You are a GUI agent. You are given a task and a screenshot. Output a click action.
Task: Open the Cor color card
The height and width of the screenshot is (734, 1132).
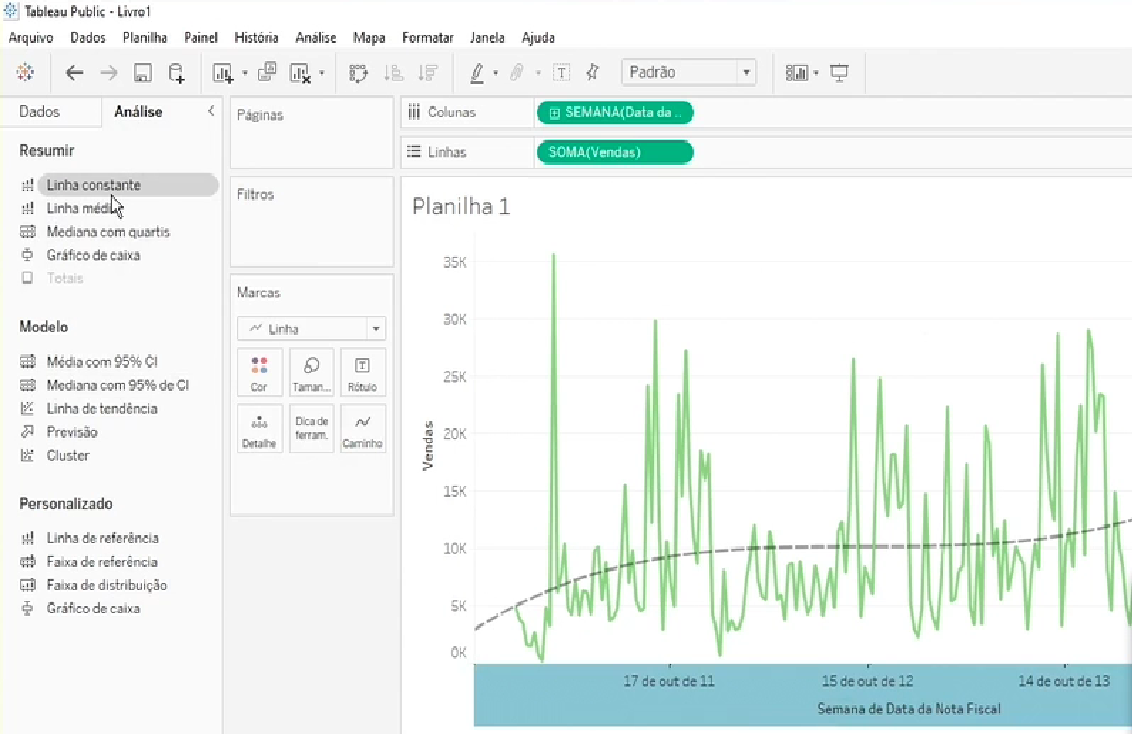click(x=259, y=371)
